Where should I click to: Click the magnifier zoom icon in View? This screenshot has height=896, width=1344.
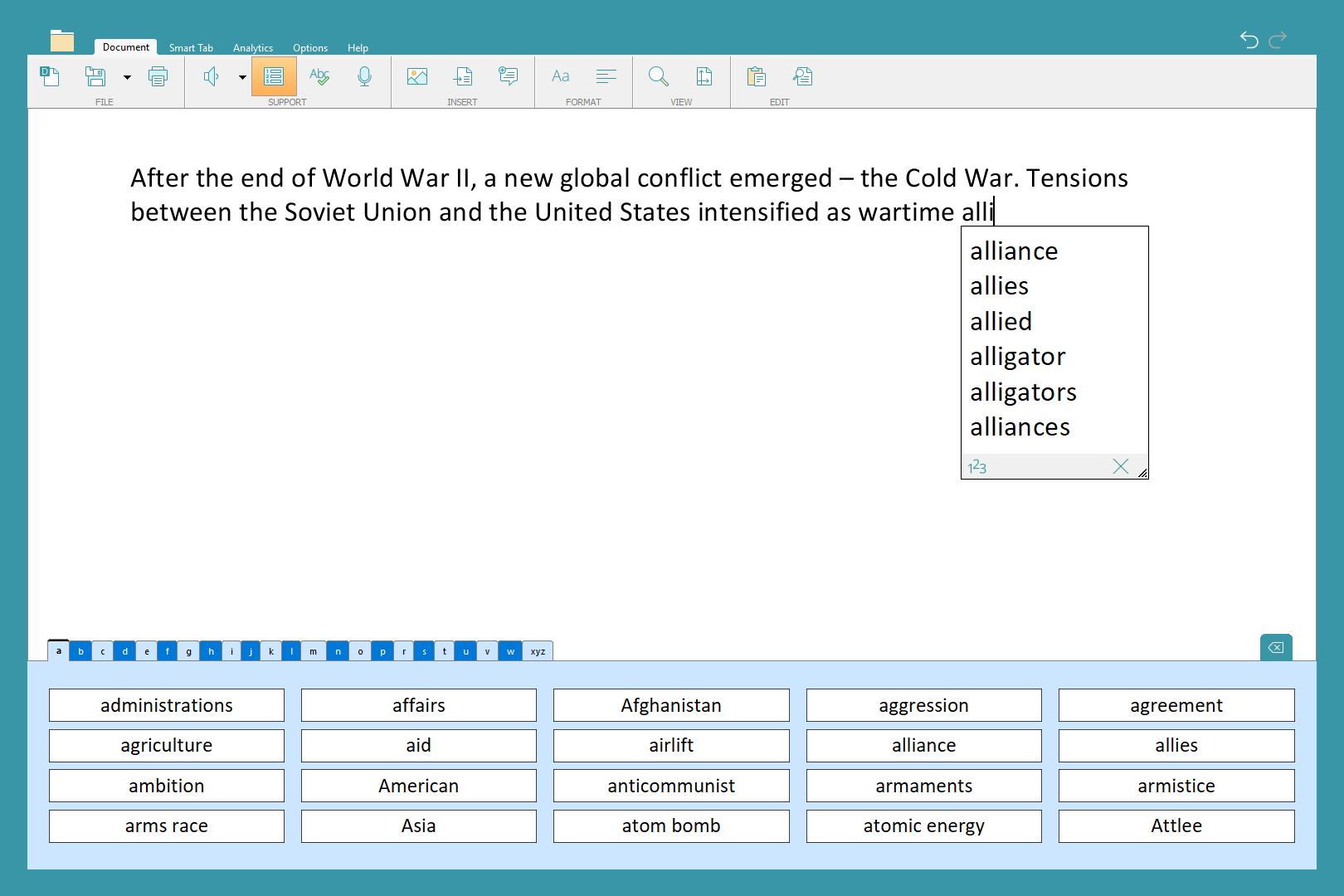[x=659, y=77]
